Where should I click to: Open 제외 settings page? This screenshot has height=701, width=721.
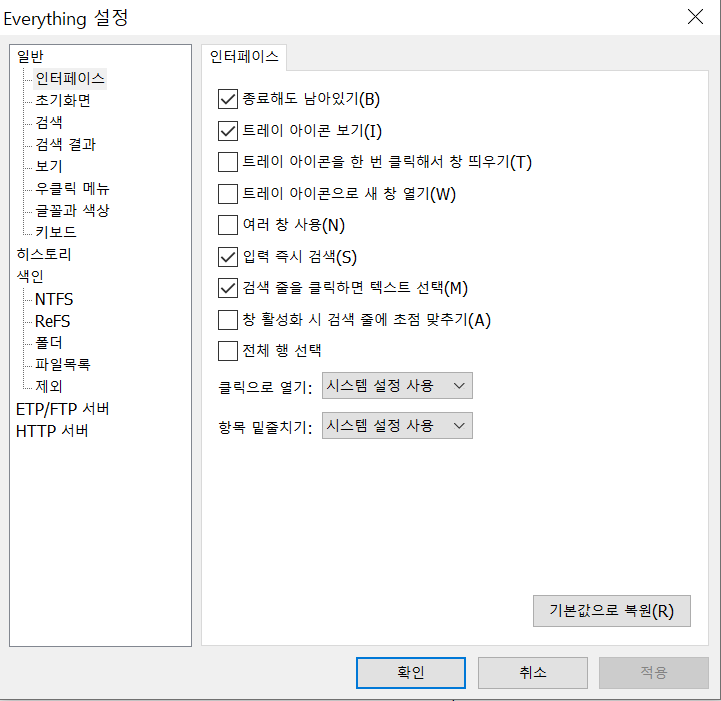point(49,386)
